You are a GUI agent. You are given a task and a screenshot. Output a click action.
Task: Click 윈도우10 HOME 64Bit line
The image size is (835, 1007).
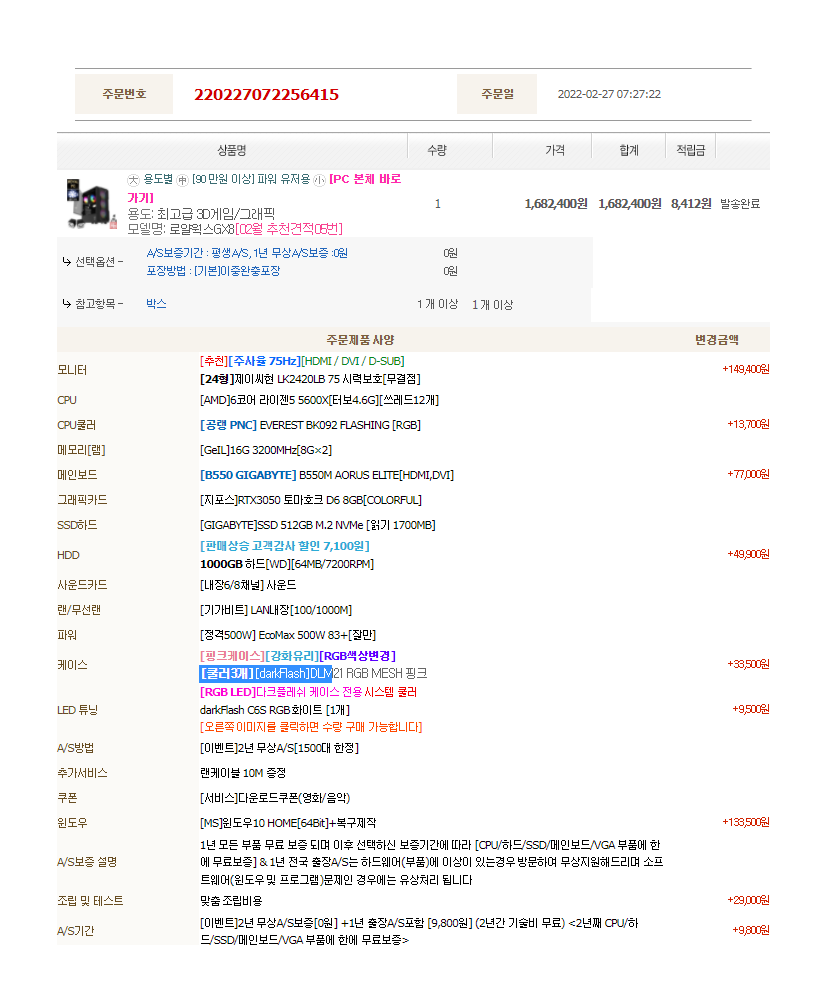tap(288, 823)
